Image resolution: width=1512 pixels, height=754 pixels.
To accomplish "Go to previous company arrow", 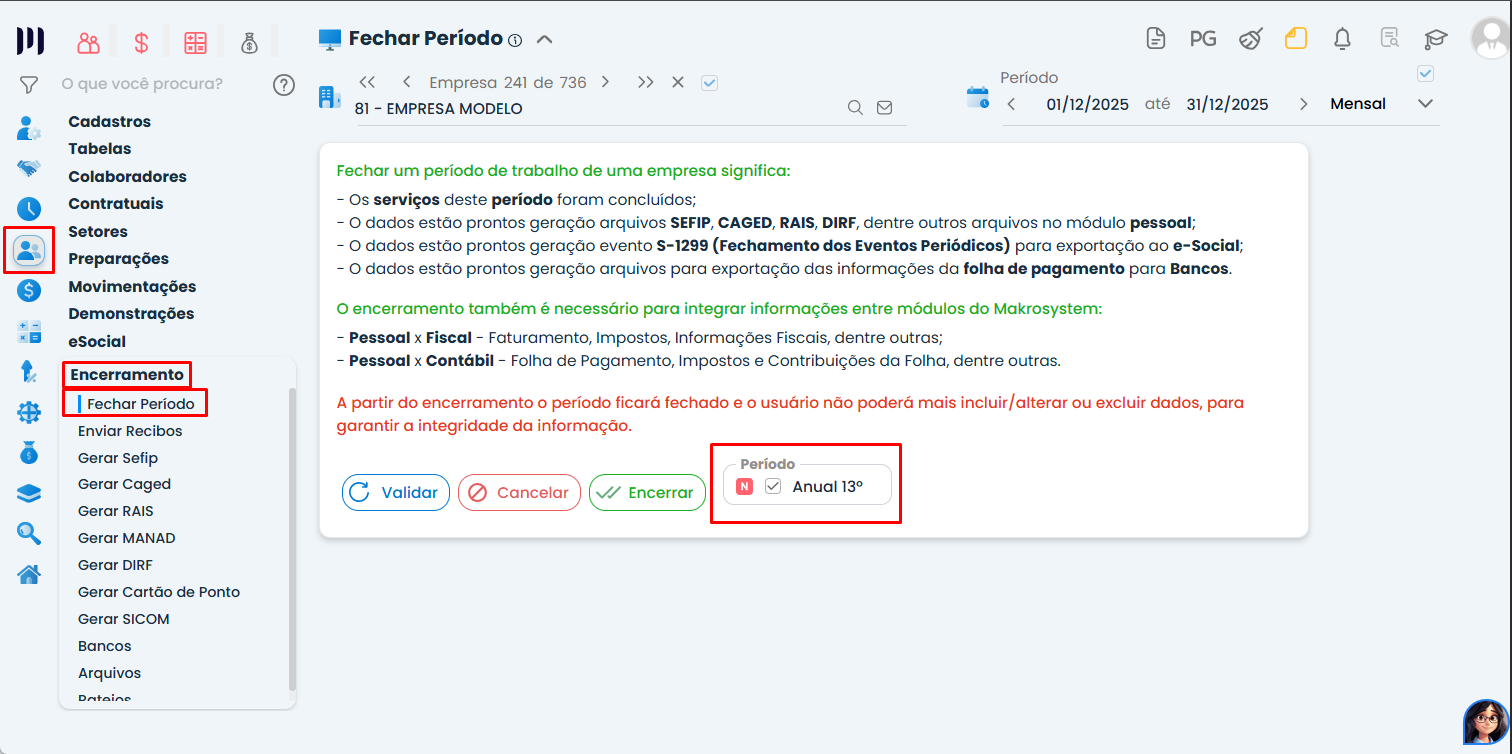I will (x=406, y=82).
